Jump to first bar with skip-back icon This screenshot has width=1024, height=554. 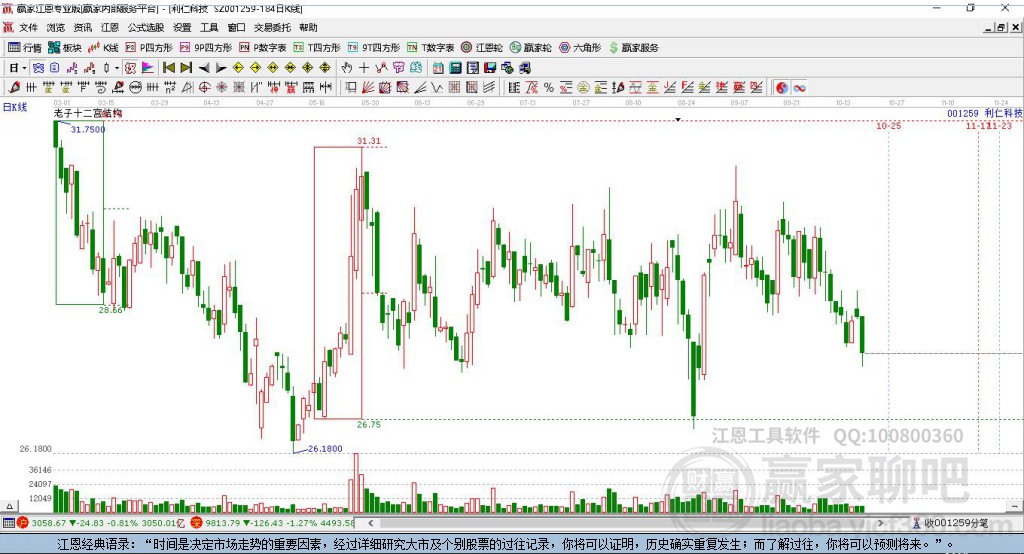click(168, 68)
